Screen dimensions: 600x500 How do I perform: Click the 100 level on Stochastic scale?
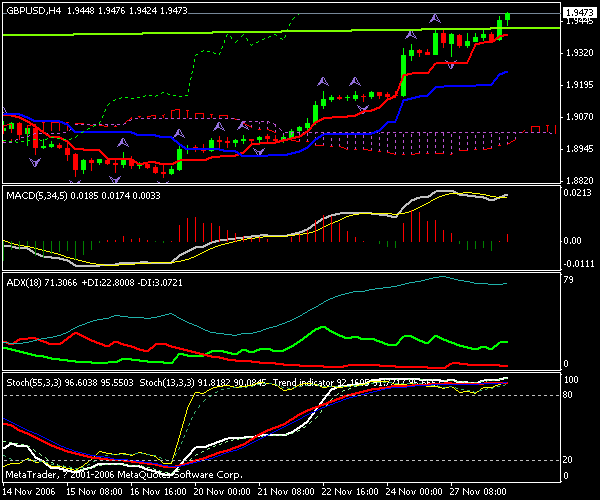point(571,380)
